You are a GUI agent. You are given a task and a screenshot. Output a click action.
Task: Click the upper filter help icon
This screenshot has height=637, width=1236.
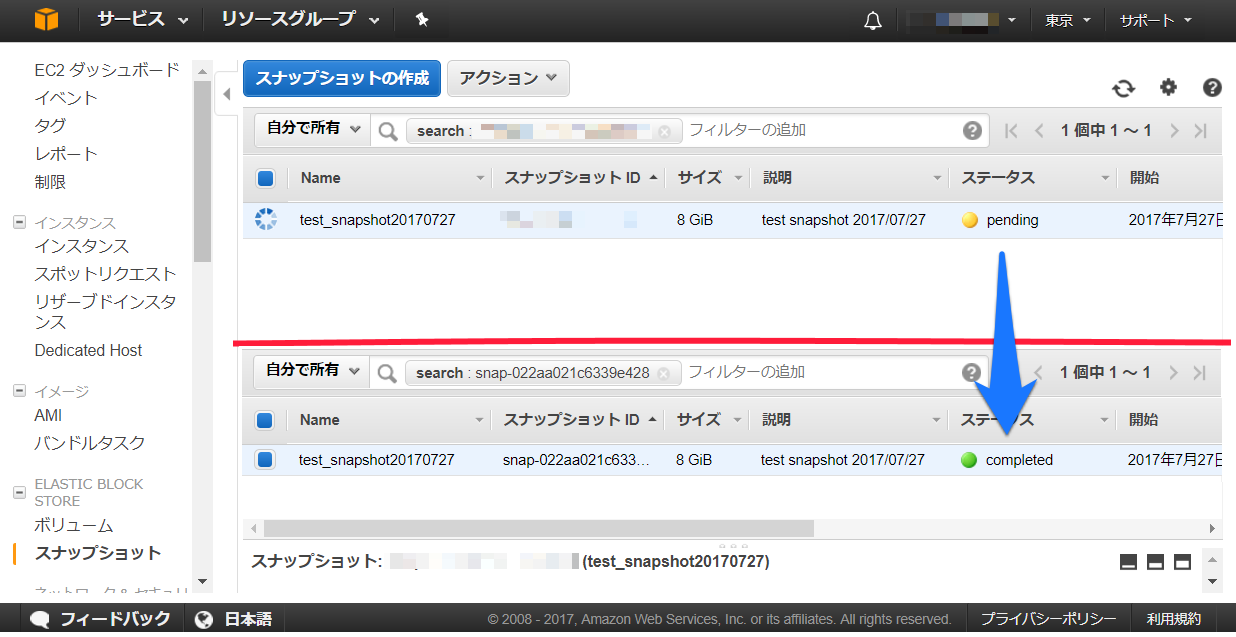[x=972, y=131]
